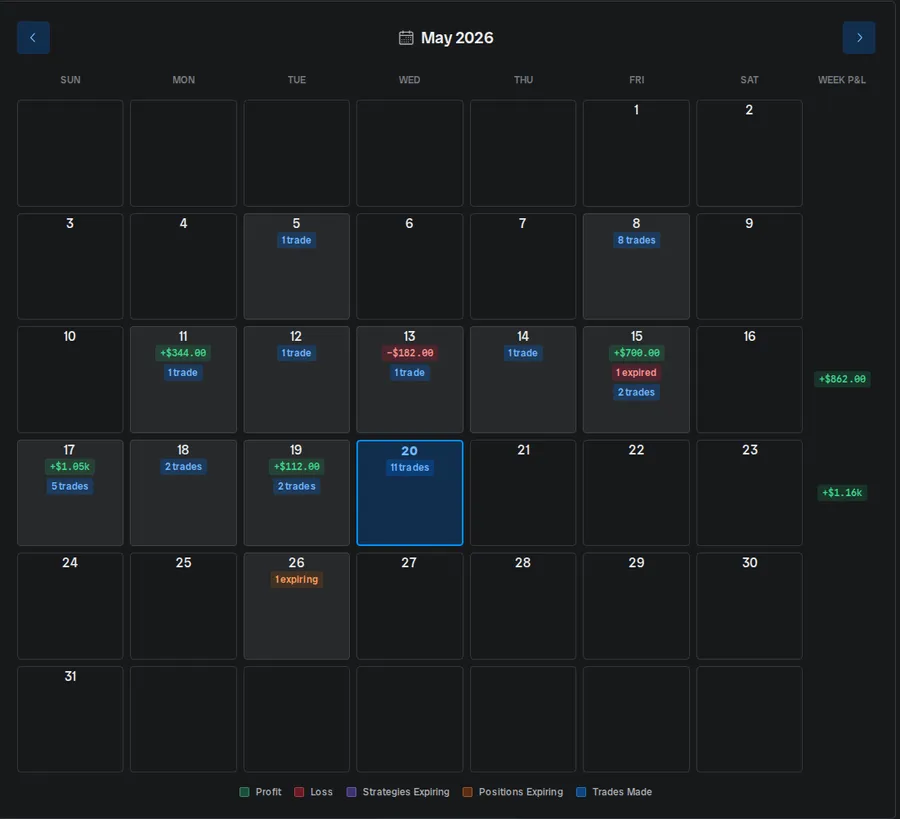Select day 31 cell
The width and height of the screenshot is (900, 819).
[70, 719]
